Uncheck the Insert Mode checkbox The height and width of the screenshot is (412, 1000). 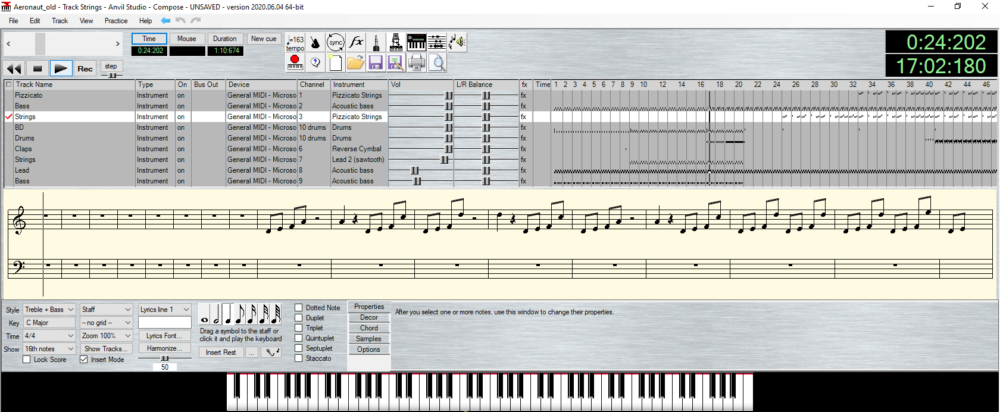84,360
